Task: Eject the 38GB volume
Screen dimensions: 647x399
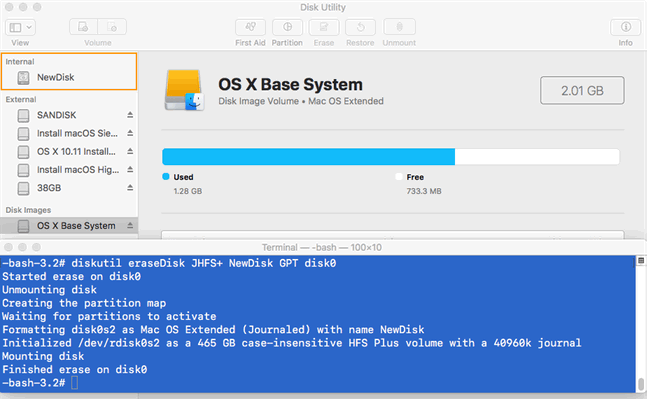Action: (130, 187)
